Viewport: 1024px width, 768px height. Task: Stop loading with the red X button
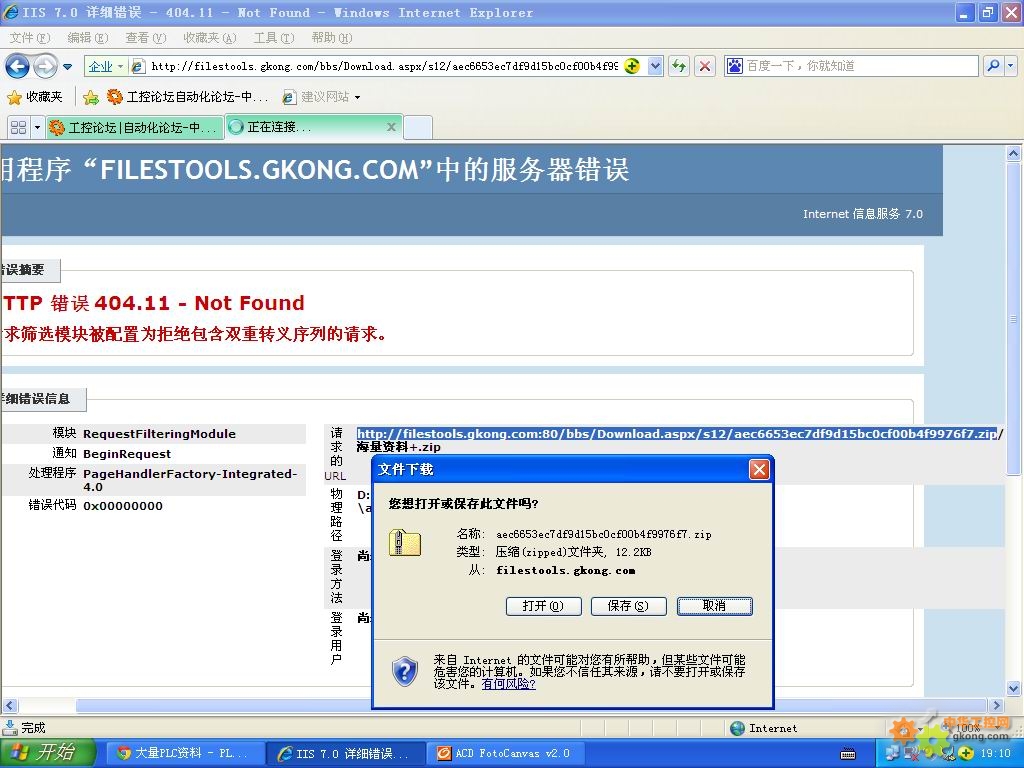coord(705,66)
